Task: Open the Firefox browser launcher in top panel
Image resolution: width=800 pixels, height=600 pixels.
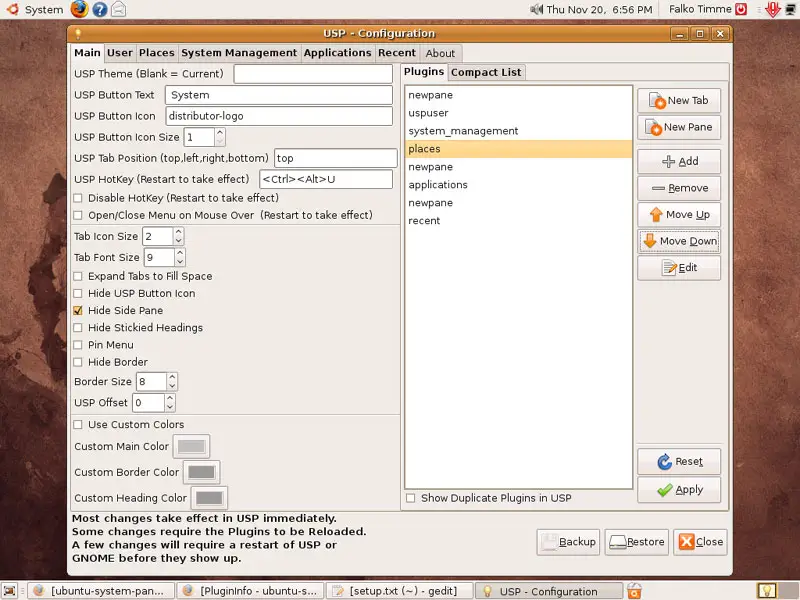Action: click(79, 9)
